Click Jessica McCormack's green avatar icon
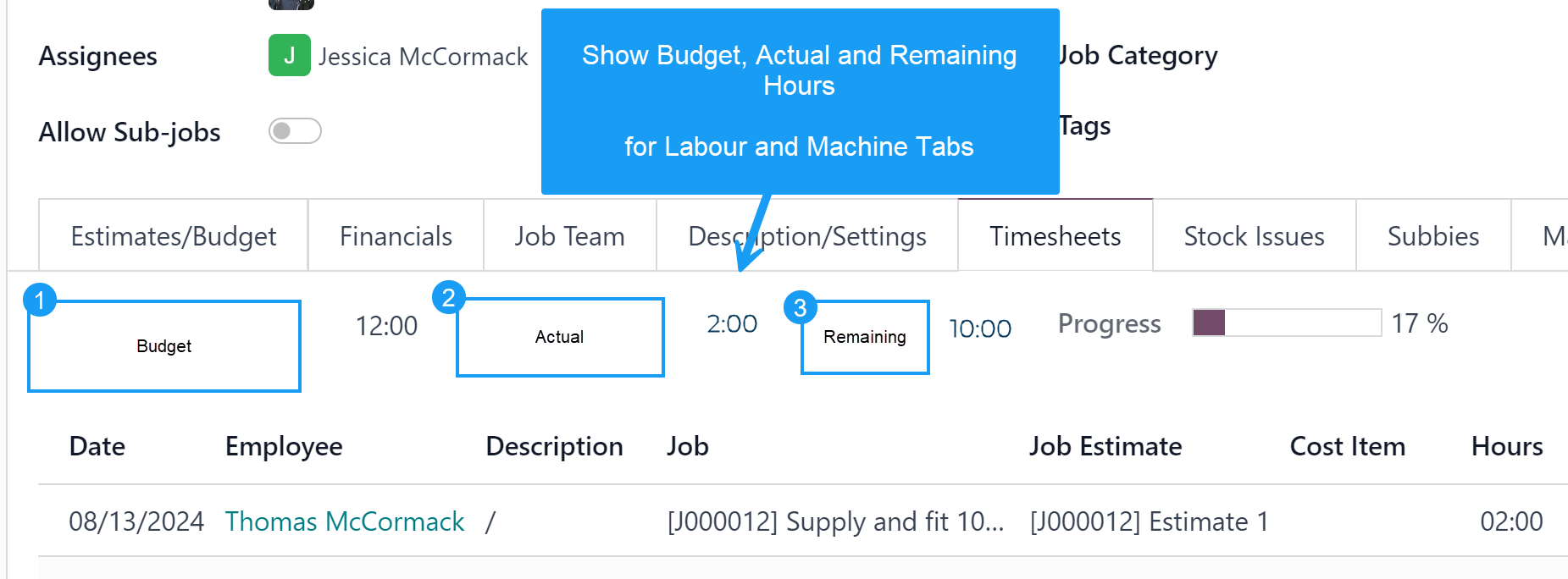The width and height of the screenshot is (1568, 579). pyautogui.click(x=289, y=55)
